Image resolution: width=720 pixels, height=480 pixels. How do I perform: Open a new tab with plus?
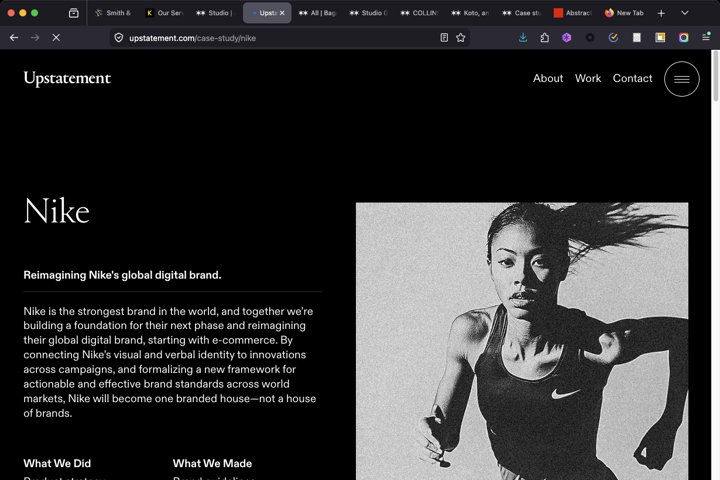coord(661,13)
